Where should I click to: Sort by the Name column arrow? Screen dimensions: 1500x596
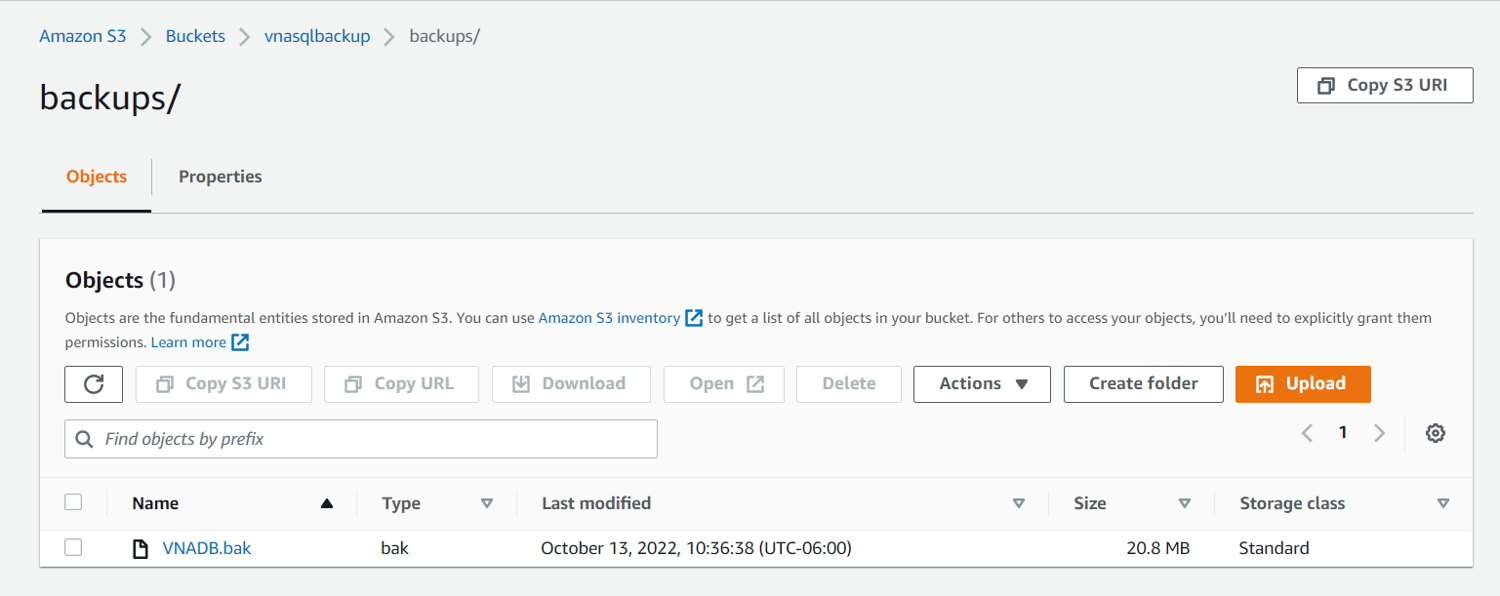(x=327, y=503)
